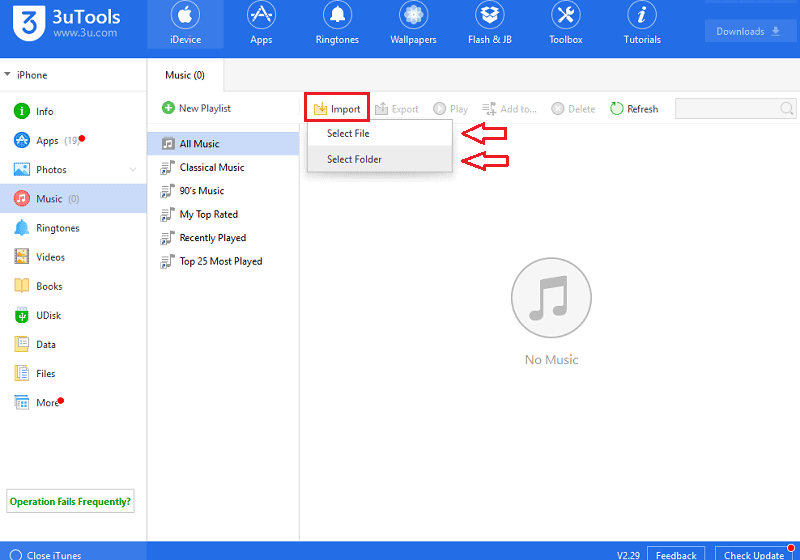Click the Downloads button
800x560 pixels.
748,31
